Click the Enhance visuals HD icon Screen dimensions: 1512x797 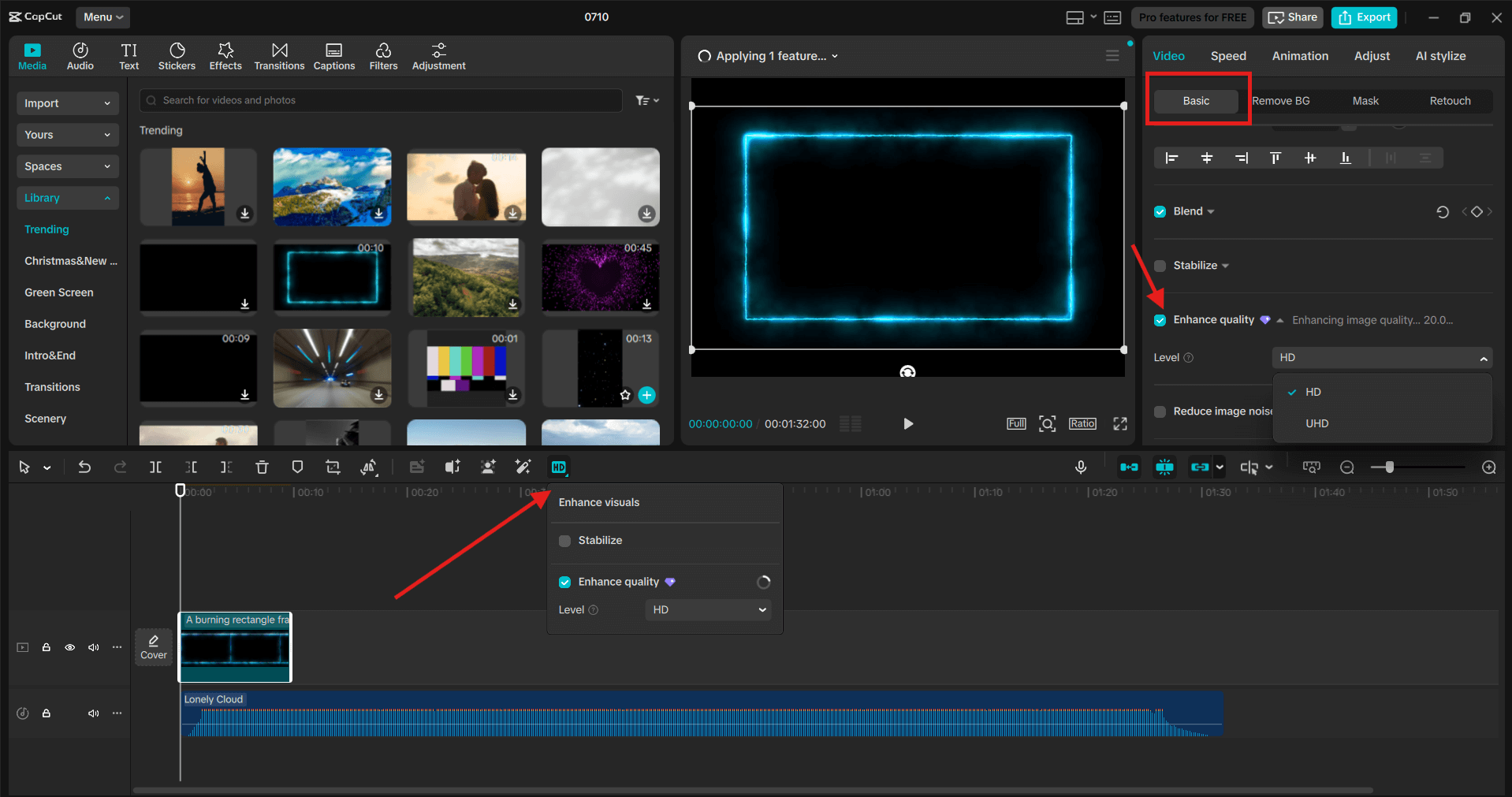(x=558, y=467)
